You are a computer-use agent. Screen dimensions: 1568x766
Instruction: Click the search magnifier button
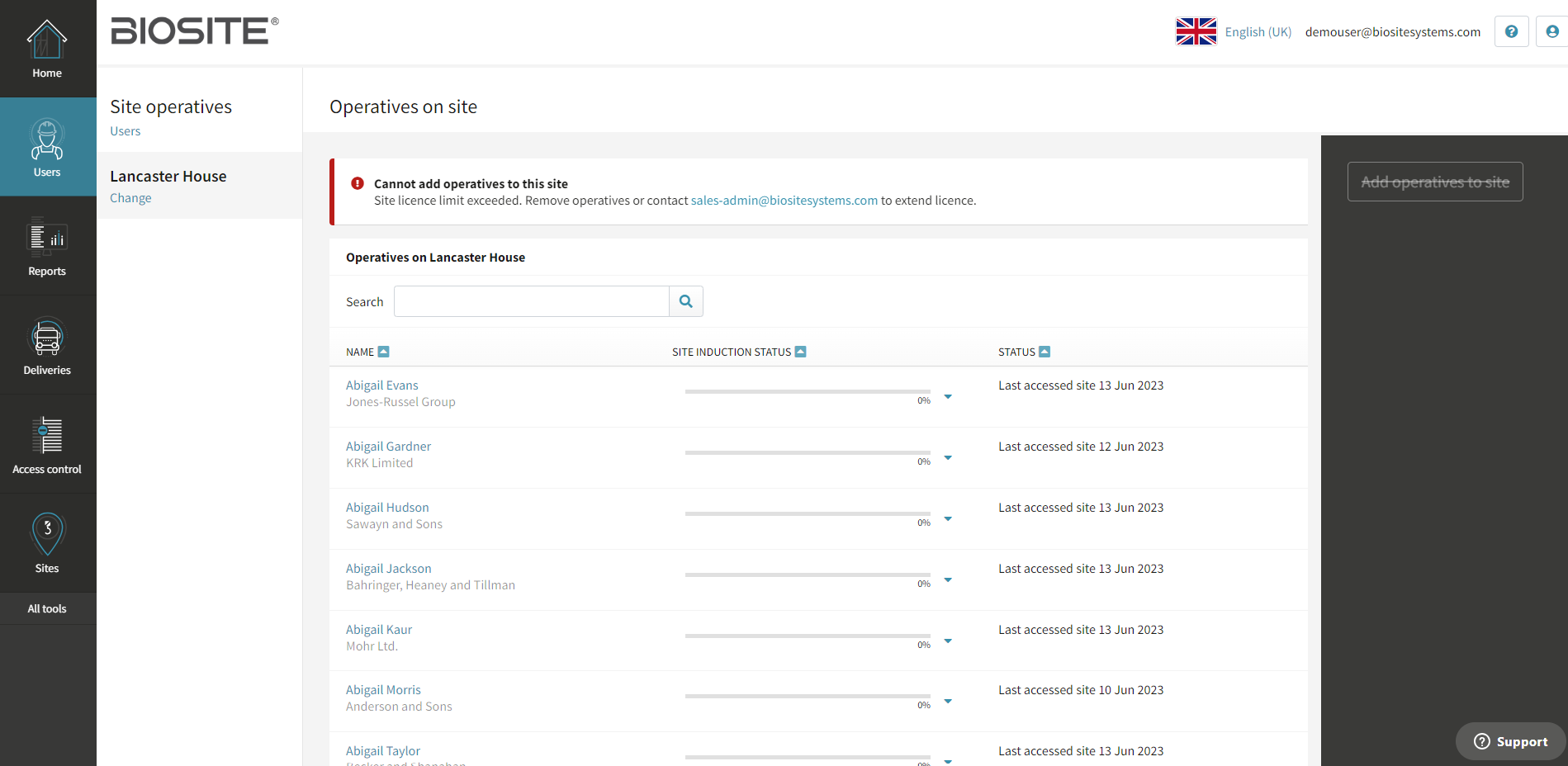click(685, 301)
